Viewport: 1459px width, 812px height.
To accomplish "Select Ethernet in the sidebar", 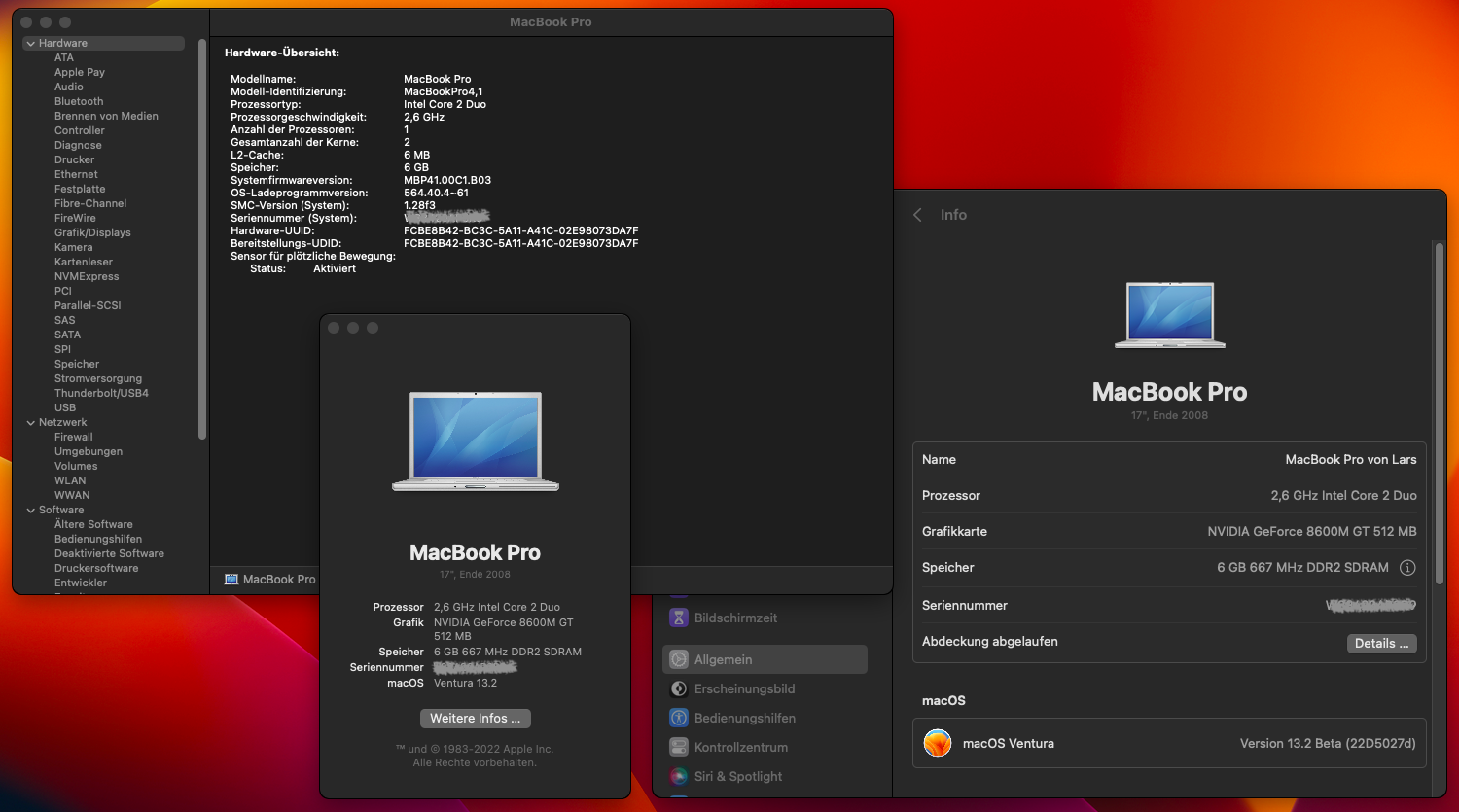I will [76, 174].
